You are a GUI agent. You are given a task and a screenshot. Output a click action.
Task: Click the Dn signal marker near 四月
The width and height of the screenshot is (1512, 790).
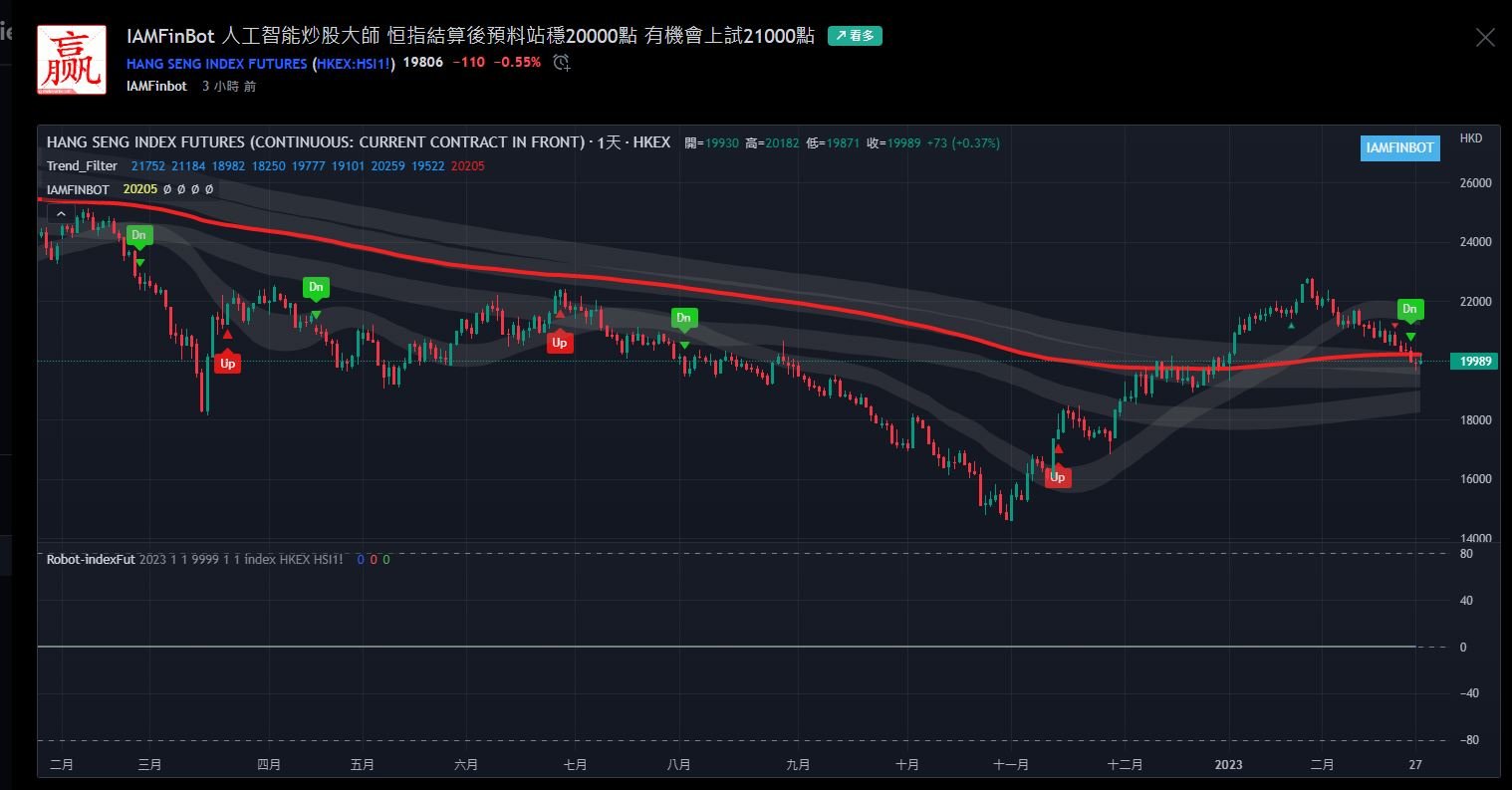316,288
